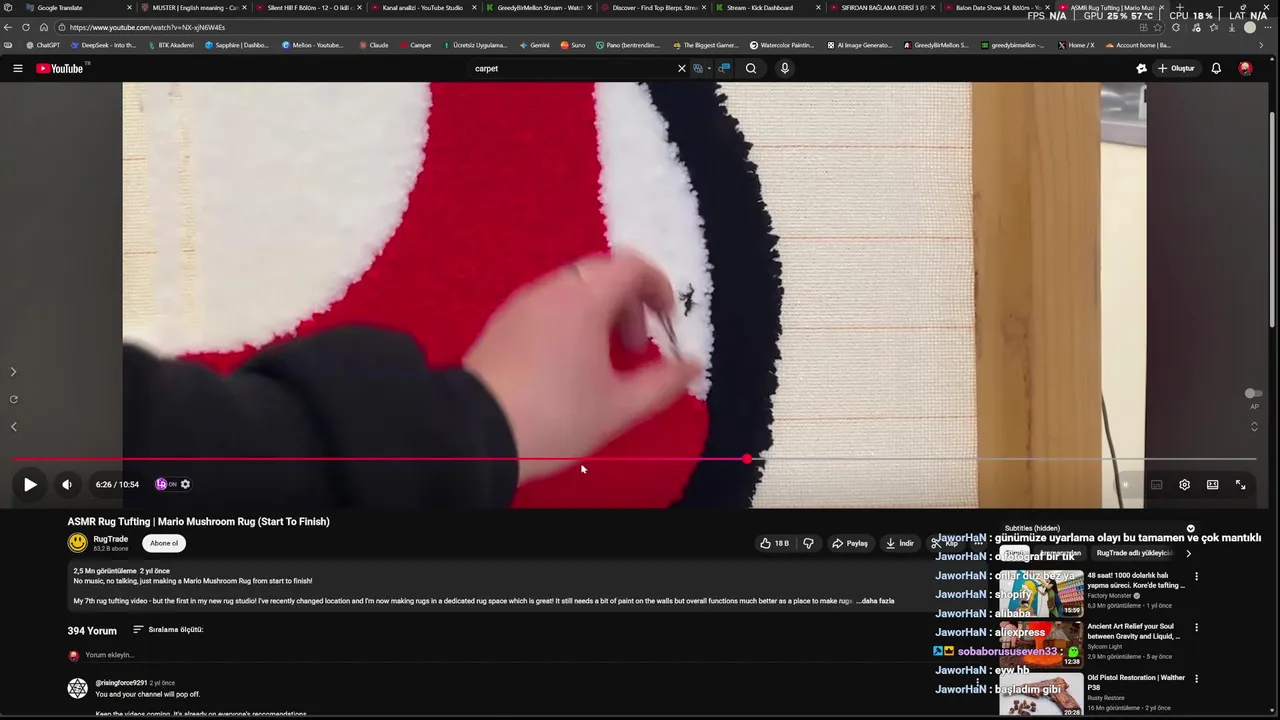Open the BTK Akademi bookmark

(170, 45)
